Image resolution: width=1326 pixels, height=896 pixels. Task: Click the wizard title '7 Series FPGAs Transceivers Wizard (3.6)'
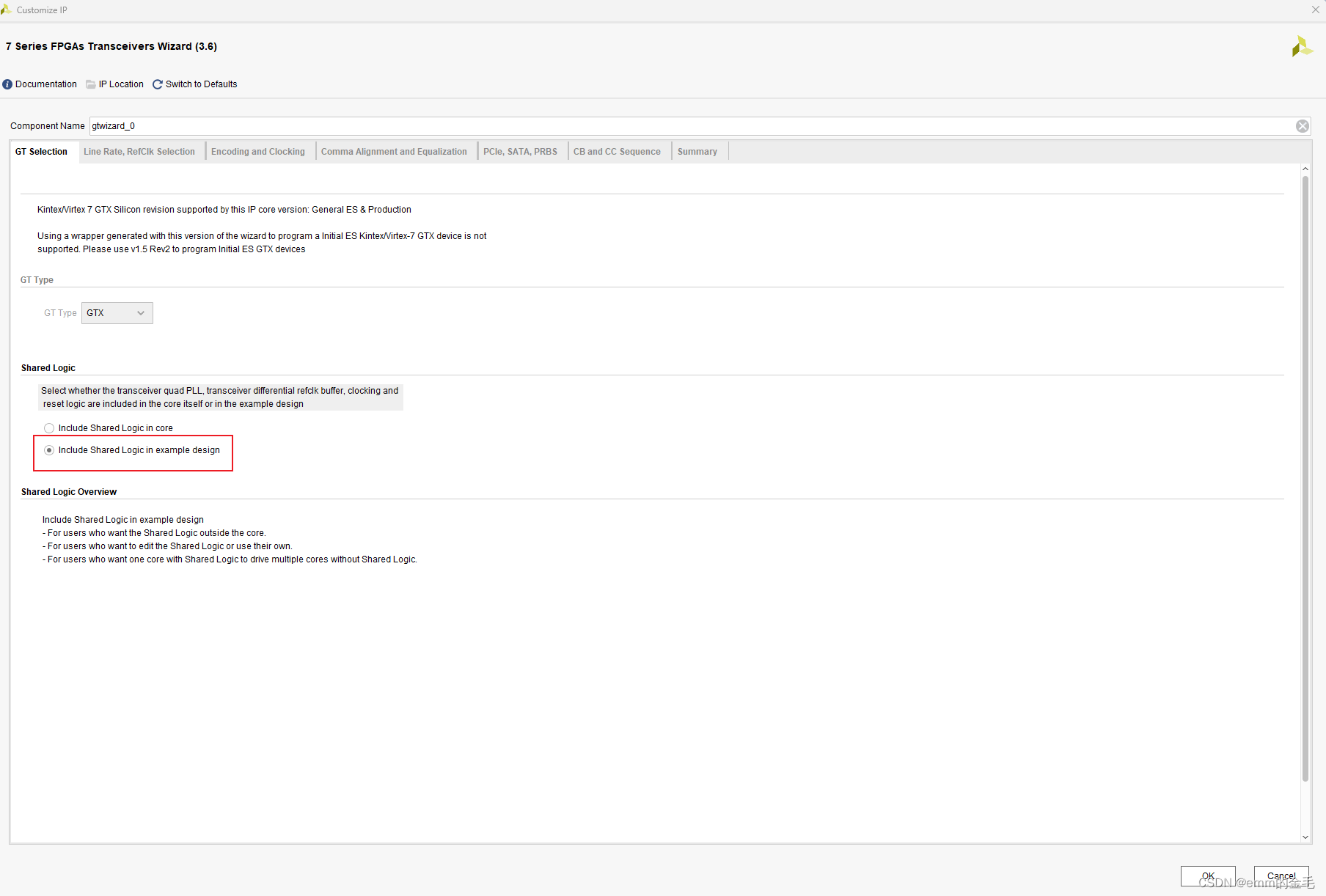click(x=111, y=46)
